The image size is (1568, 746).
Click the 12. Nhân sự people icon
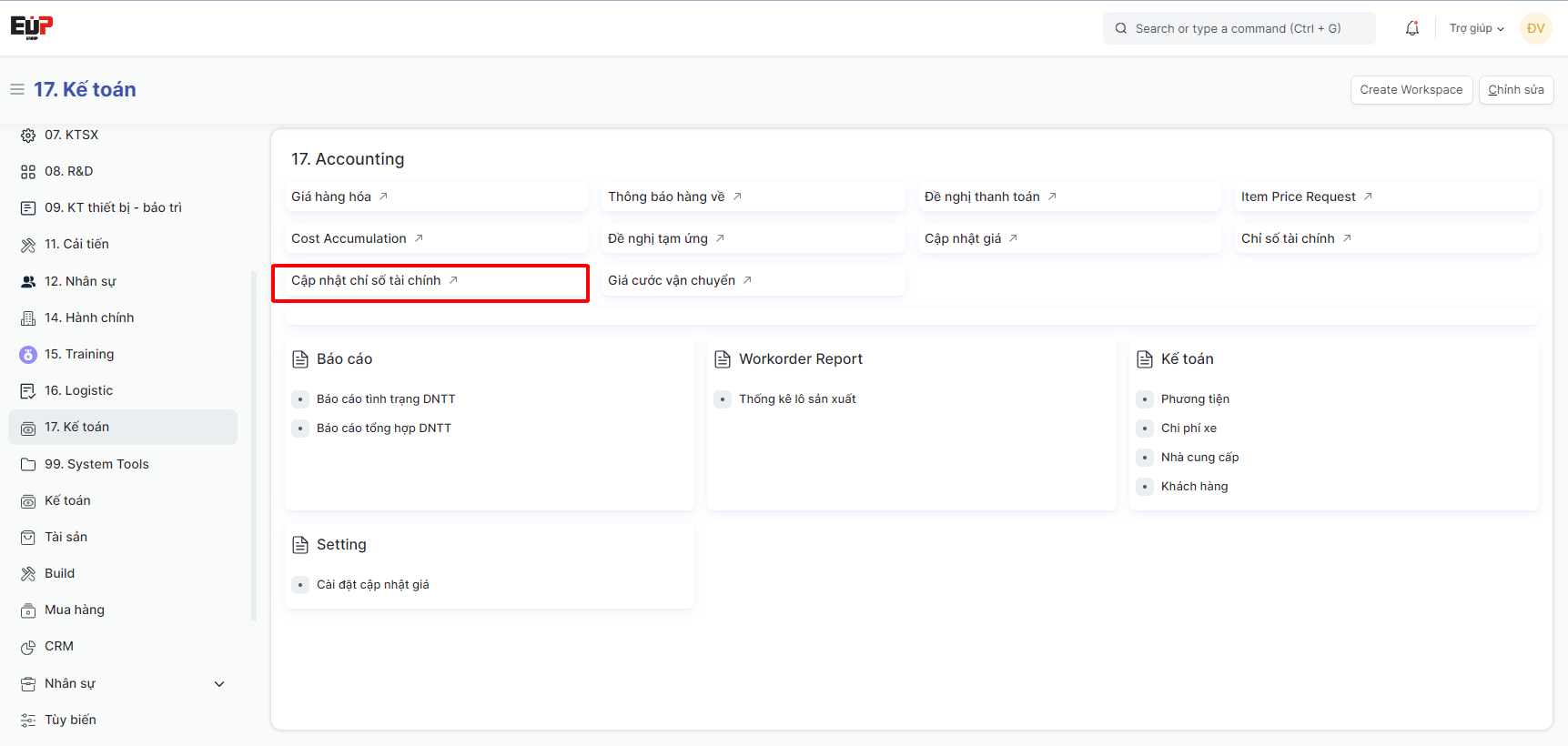tap(28, 282)
